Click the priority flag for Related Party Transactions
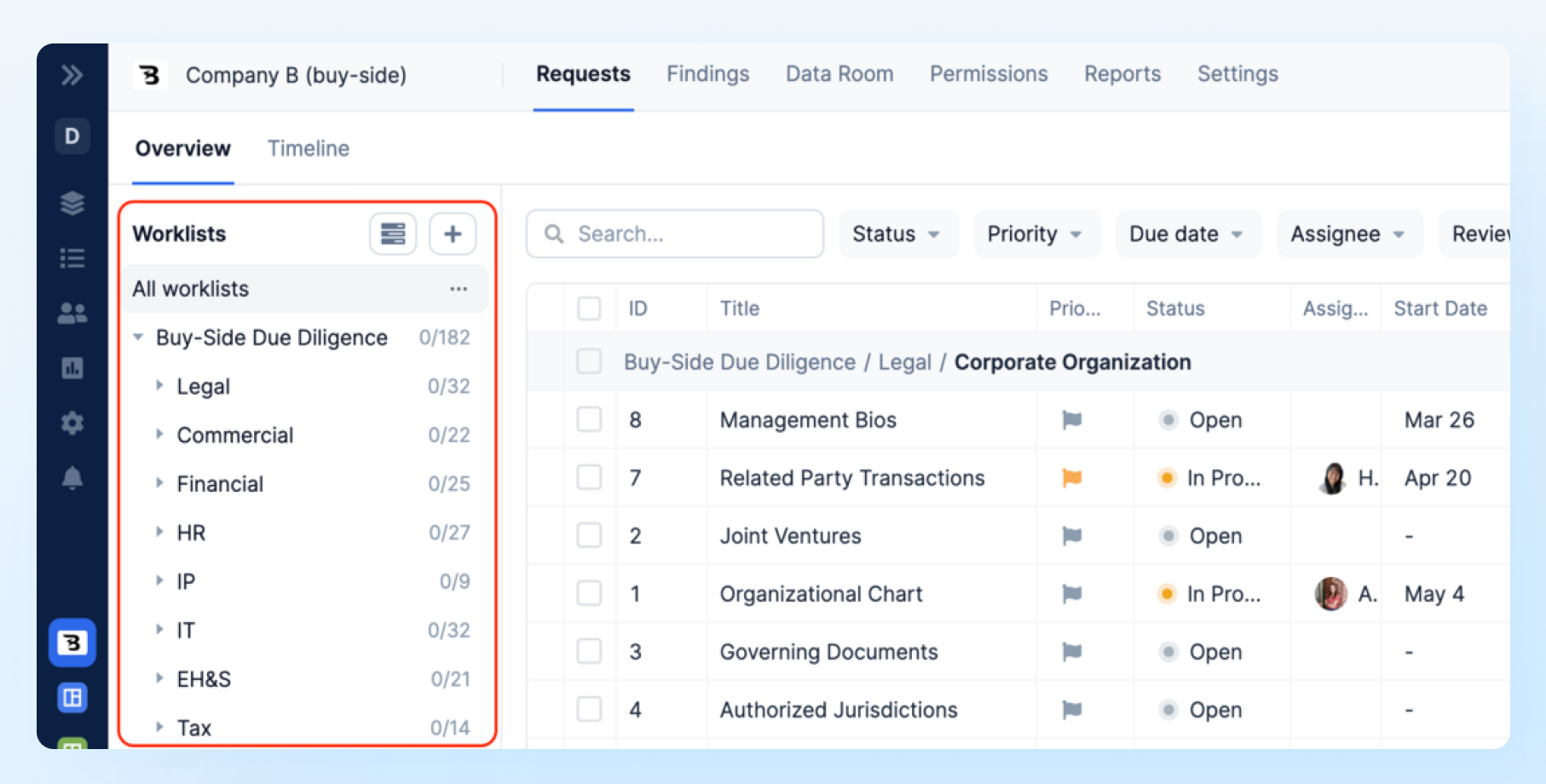This screenshot has width=1546, height=784. 1071,478
